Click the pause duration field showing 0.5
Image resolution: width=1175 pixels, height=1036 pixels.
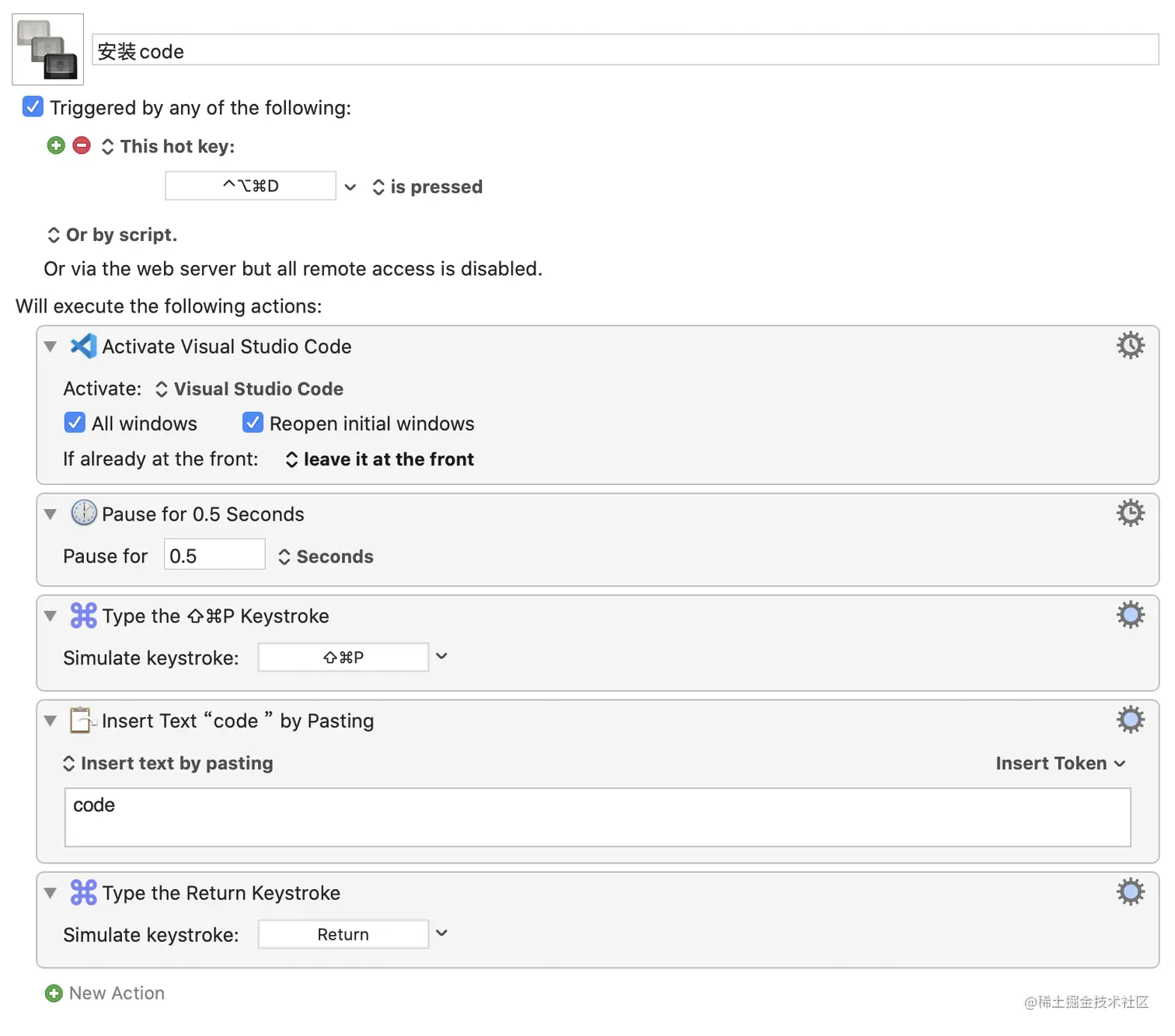[x=214, y=555]
